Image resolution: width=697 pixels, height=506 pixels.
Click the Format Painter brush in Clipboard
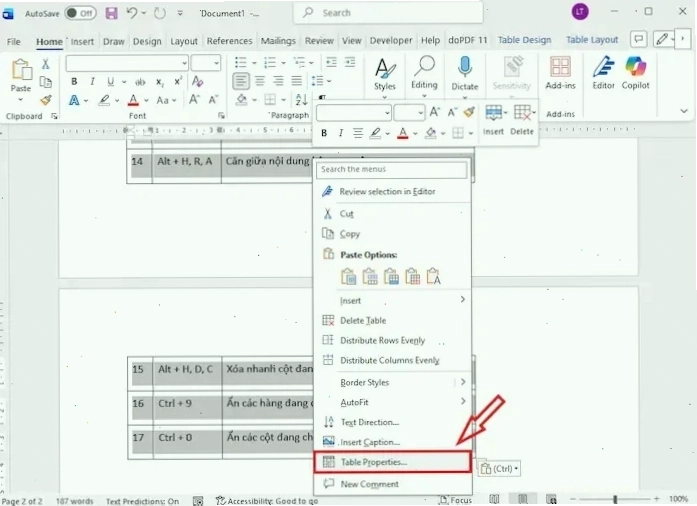[x=46, y=100]
